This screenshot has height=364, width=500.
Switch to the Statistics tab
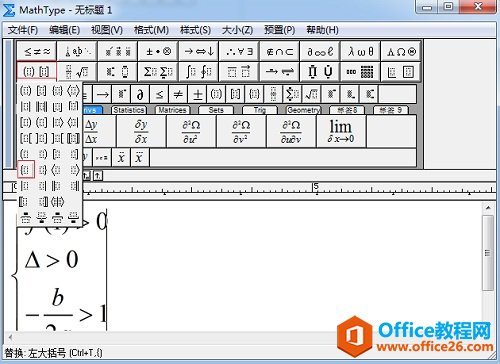coord(128,110)
